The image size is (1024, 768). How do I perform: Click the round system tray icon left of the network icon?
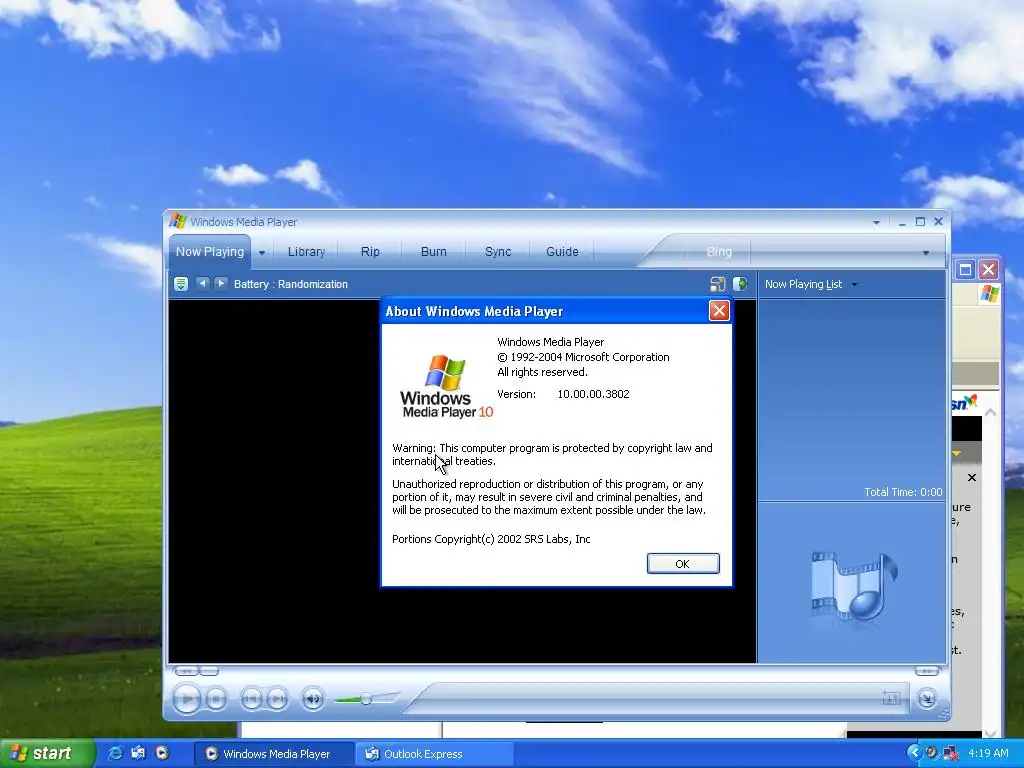932,754
